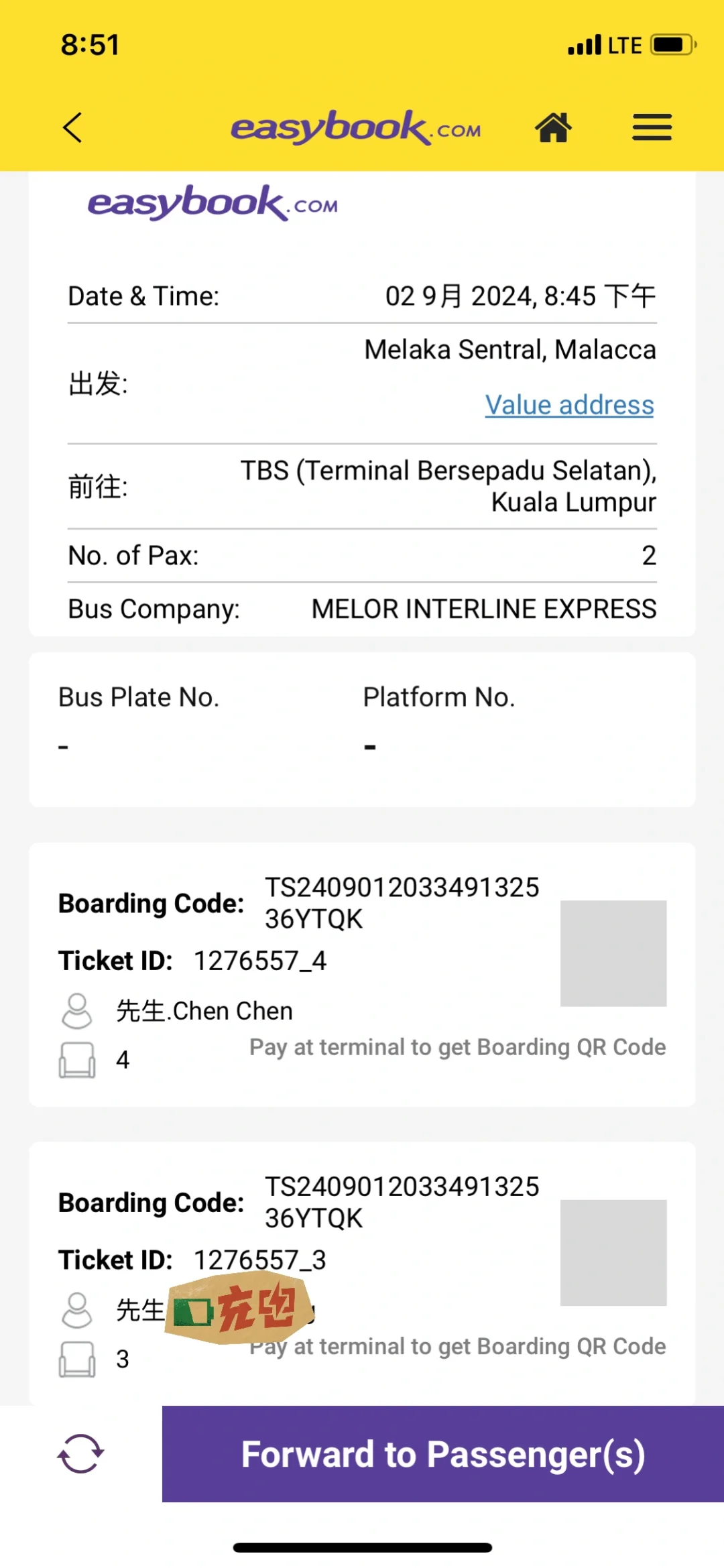The image size is (724, 1568).
Task: Click the passenger icon on second ticket
Action: point(77,1310)
